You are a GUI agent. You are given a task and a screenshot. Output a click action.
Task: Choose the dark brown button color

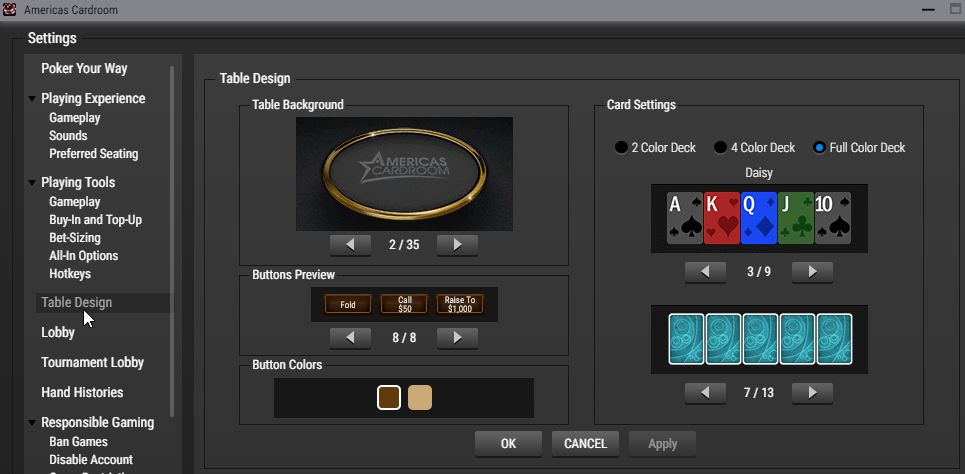coord(389,398)
